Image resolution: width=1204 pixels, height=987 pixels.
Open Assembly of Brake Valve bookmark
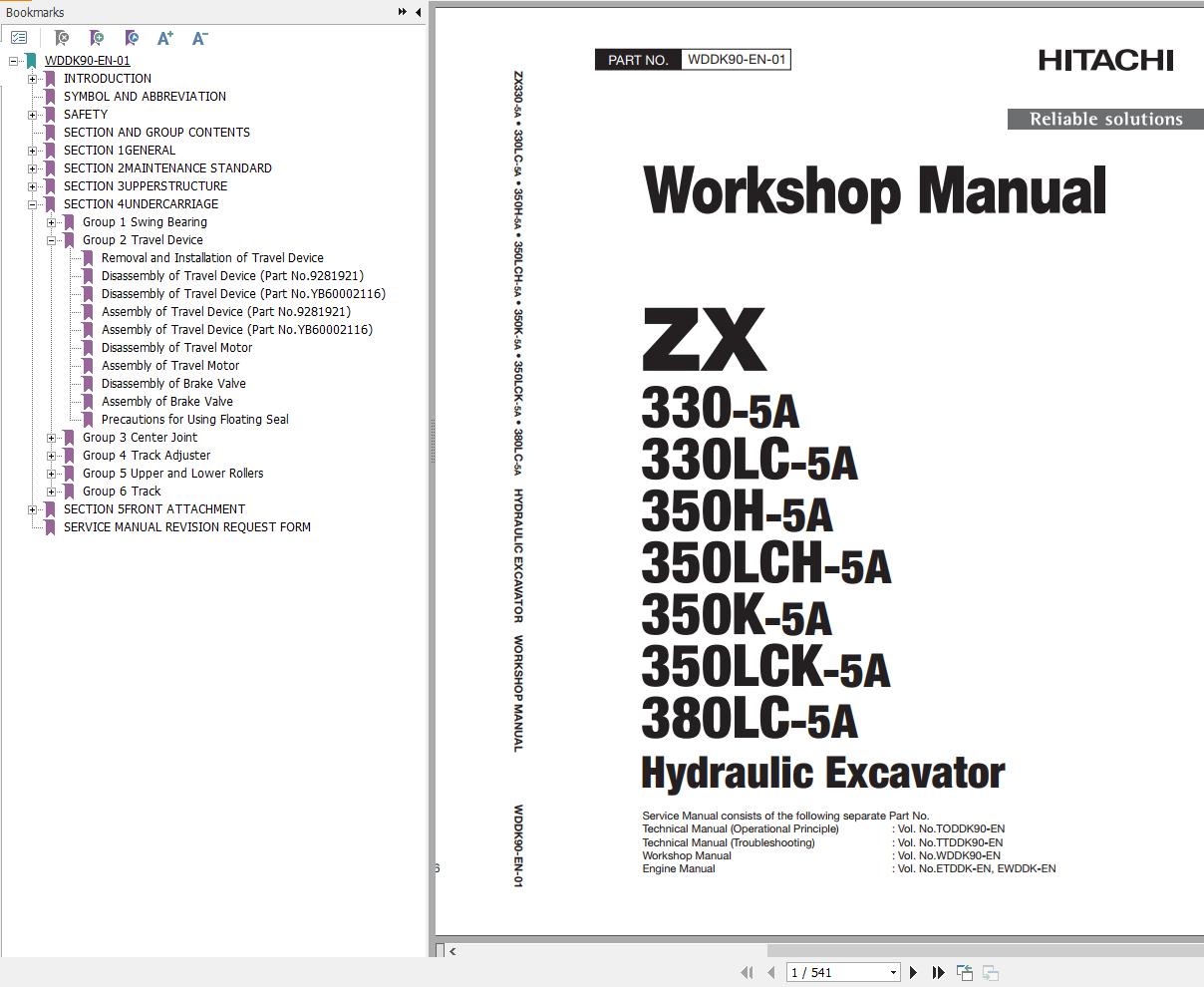coord(167,402)
